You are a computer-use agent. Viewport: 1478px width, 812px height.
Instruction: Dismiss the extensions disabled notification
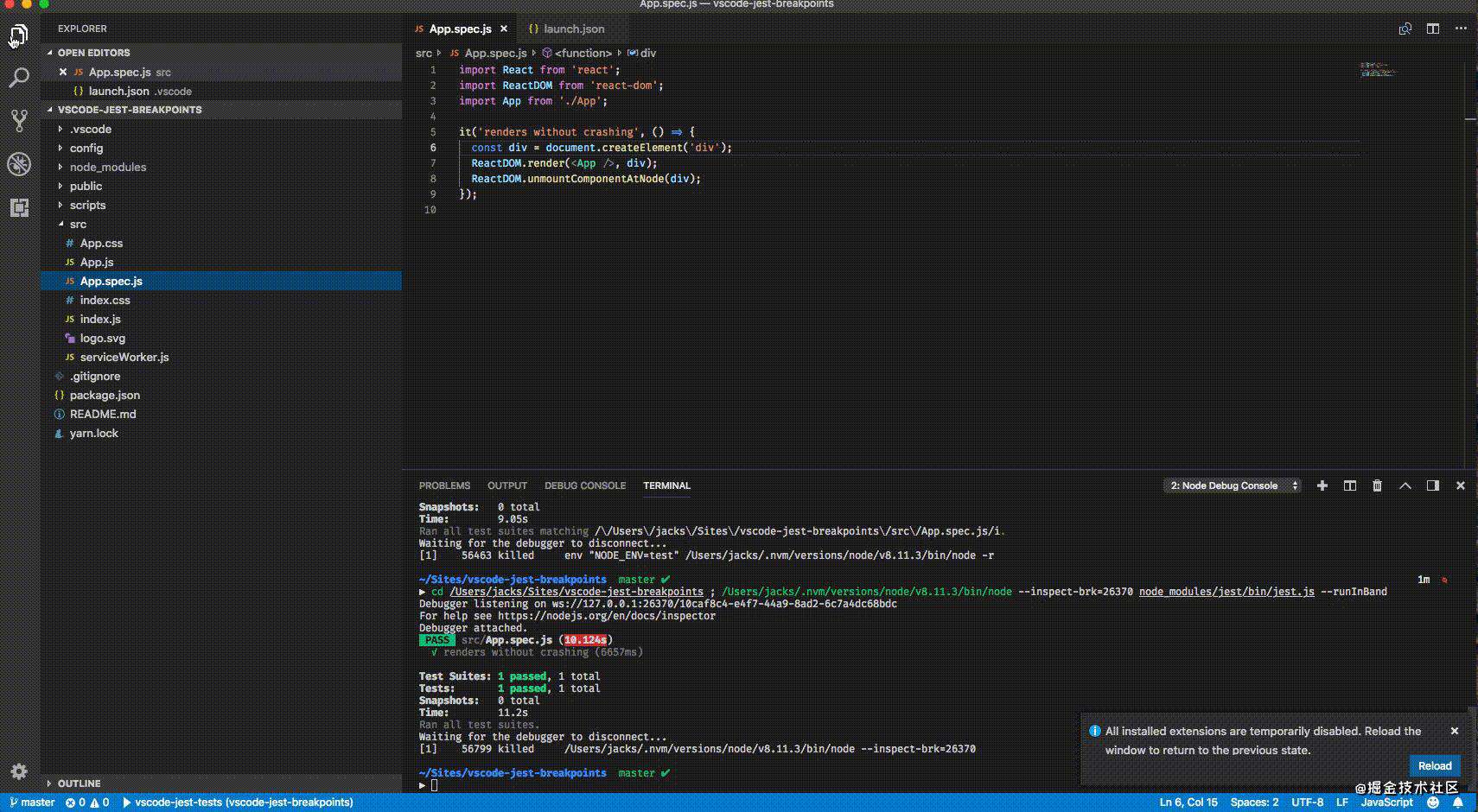point(1455,731)
